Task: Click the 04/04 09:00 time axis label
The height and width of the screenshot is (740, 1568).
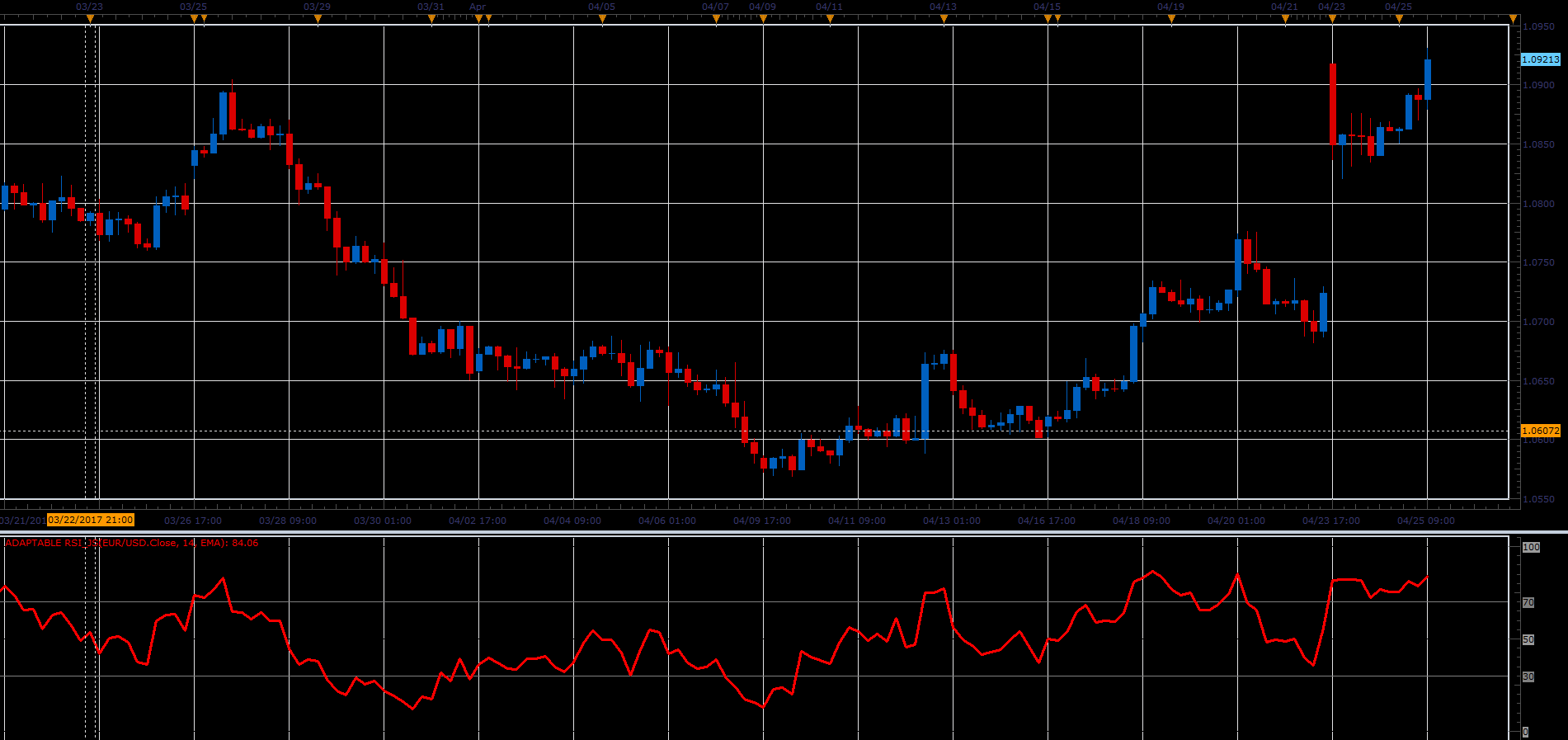Action: click(x=572, y=521)
